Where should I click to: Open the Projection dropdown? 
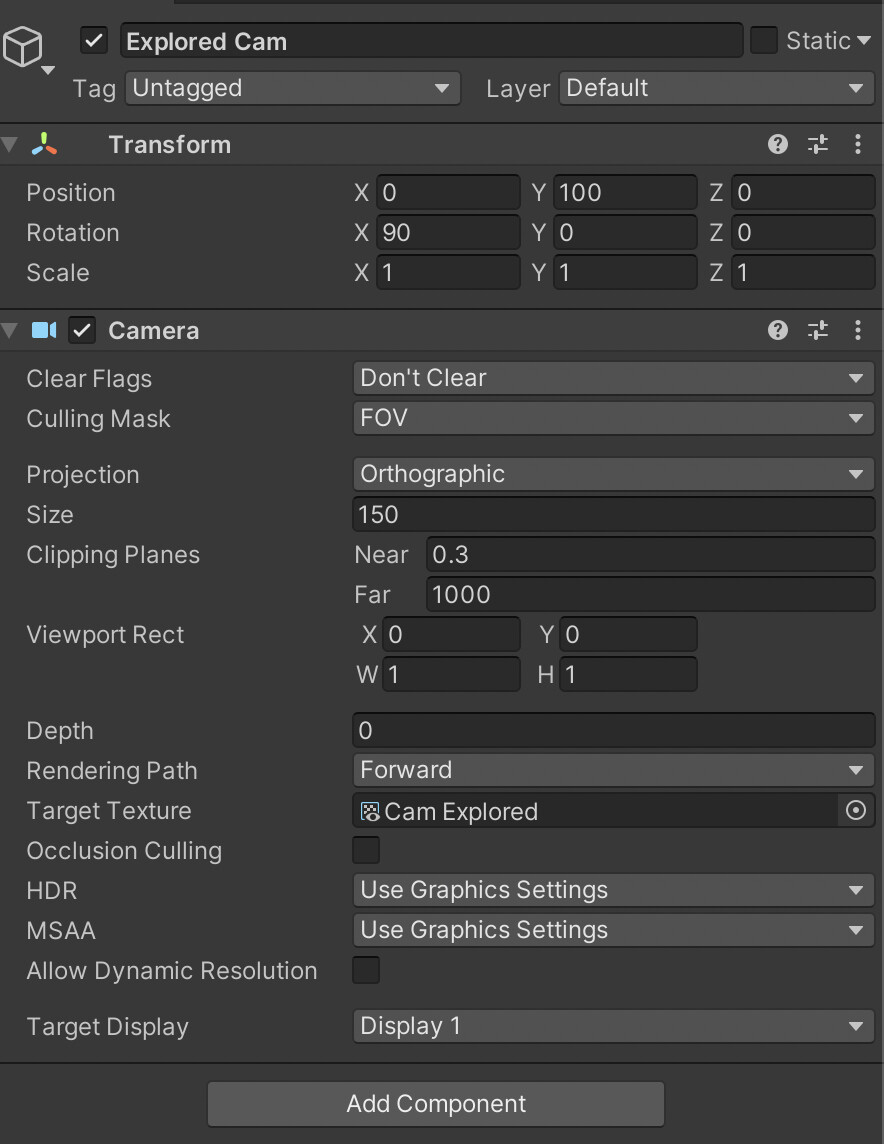613,474
